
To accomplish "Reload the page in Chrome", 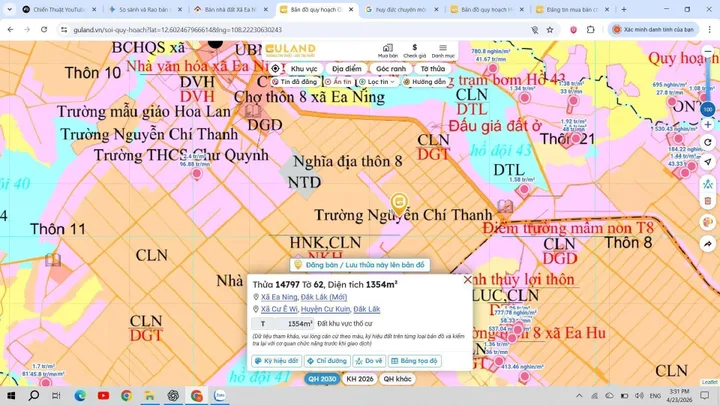I will (x=44, y=29).
